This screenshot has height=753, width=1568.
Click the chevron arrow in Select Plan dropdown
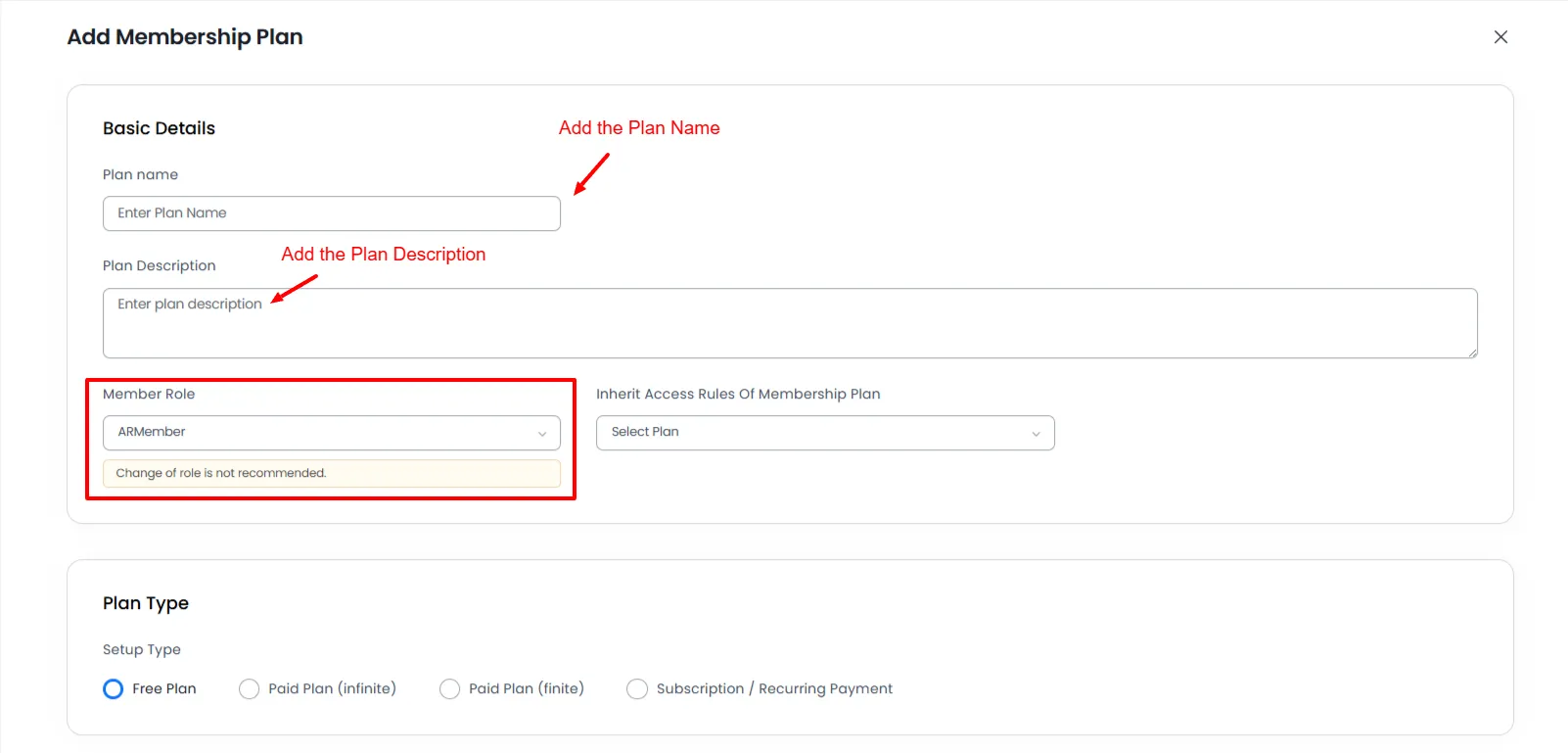point(1036,434)
